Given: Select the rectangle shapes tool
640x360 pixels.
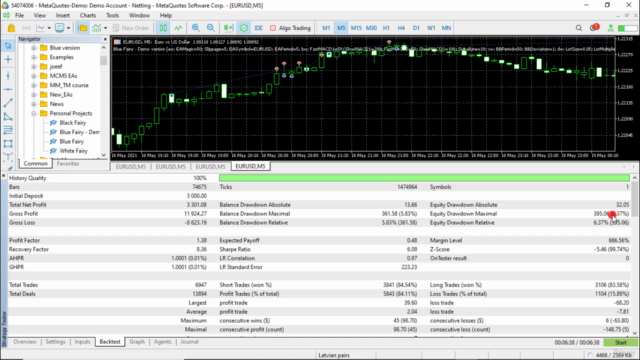Looking at the screenshot, I should [x=8, y=144].
